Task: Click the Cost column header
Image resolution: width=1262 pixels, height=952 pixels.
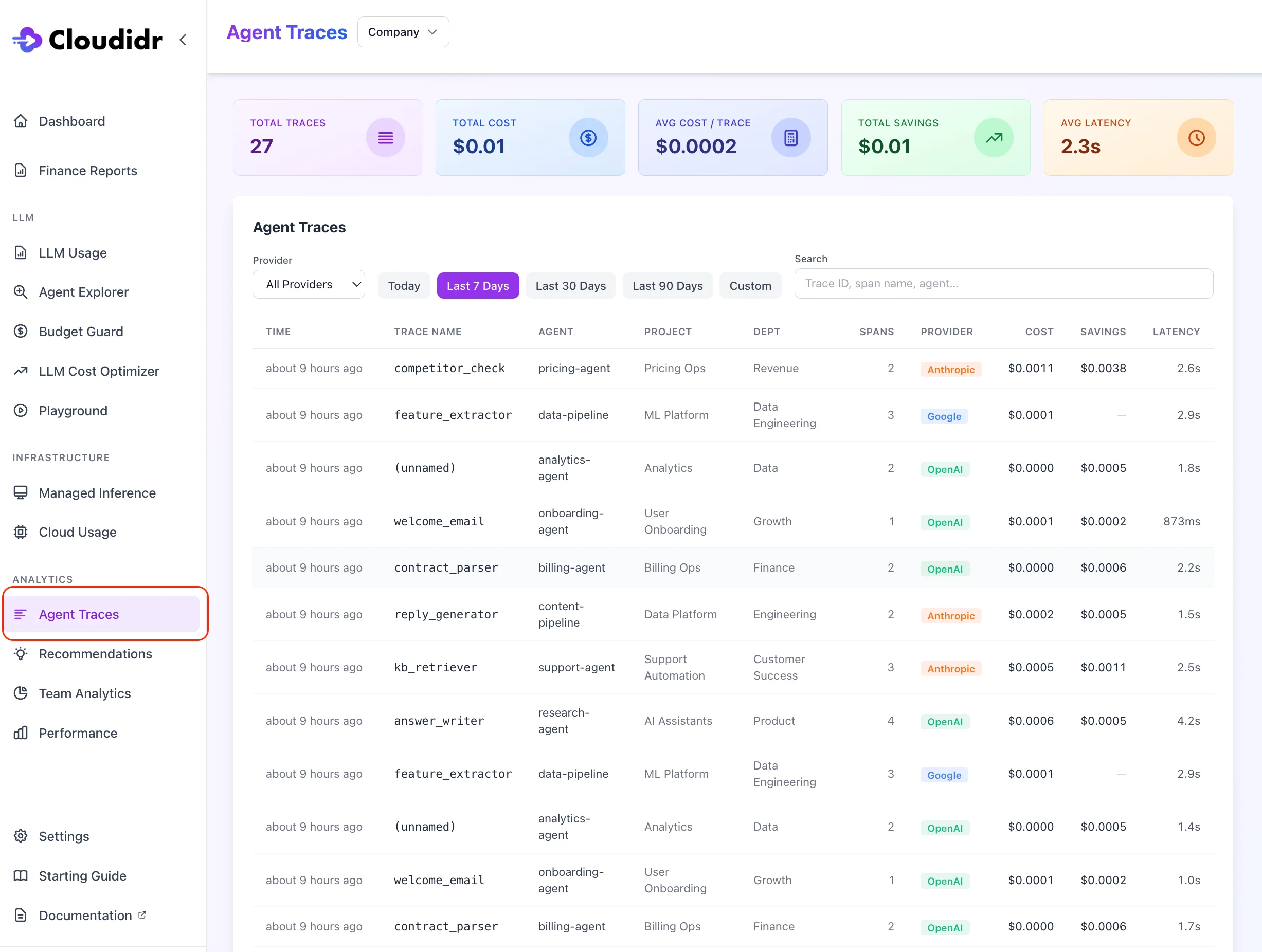Action: point(1039,332)
